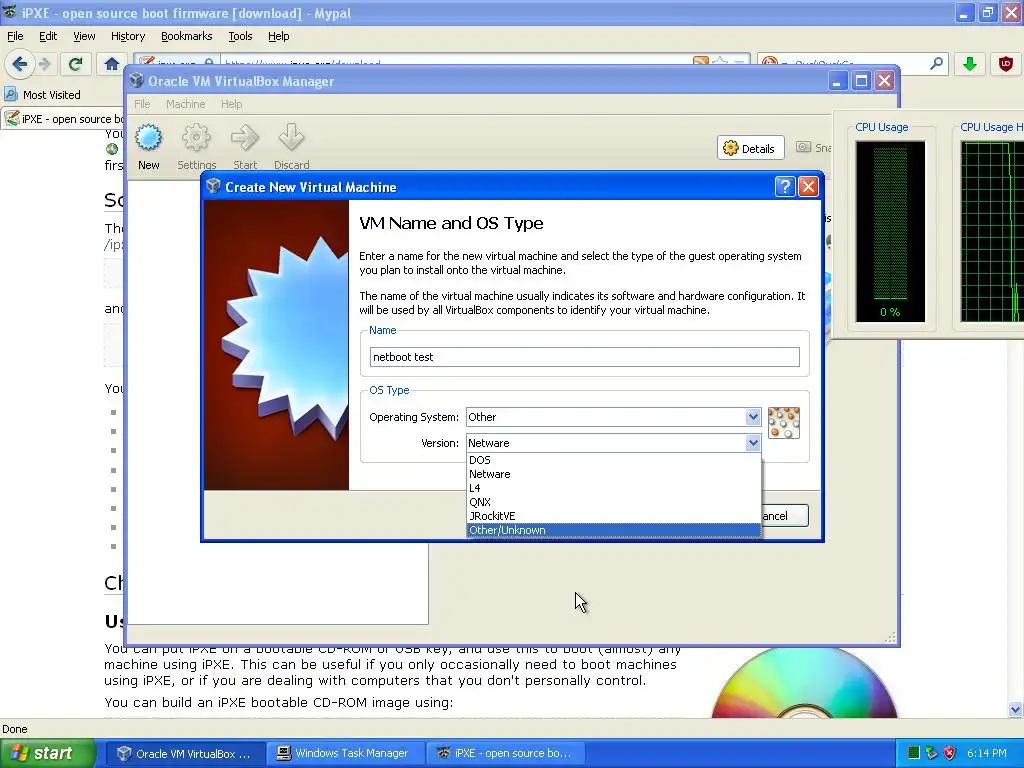Click the browser Home icon
Screen dimensions: 1024x768
point(111,64)
